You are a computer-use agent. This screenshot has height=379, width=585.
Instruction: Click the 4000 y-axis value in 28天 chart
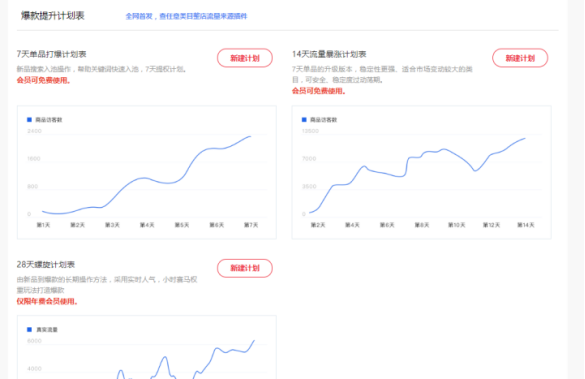34,369
